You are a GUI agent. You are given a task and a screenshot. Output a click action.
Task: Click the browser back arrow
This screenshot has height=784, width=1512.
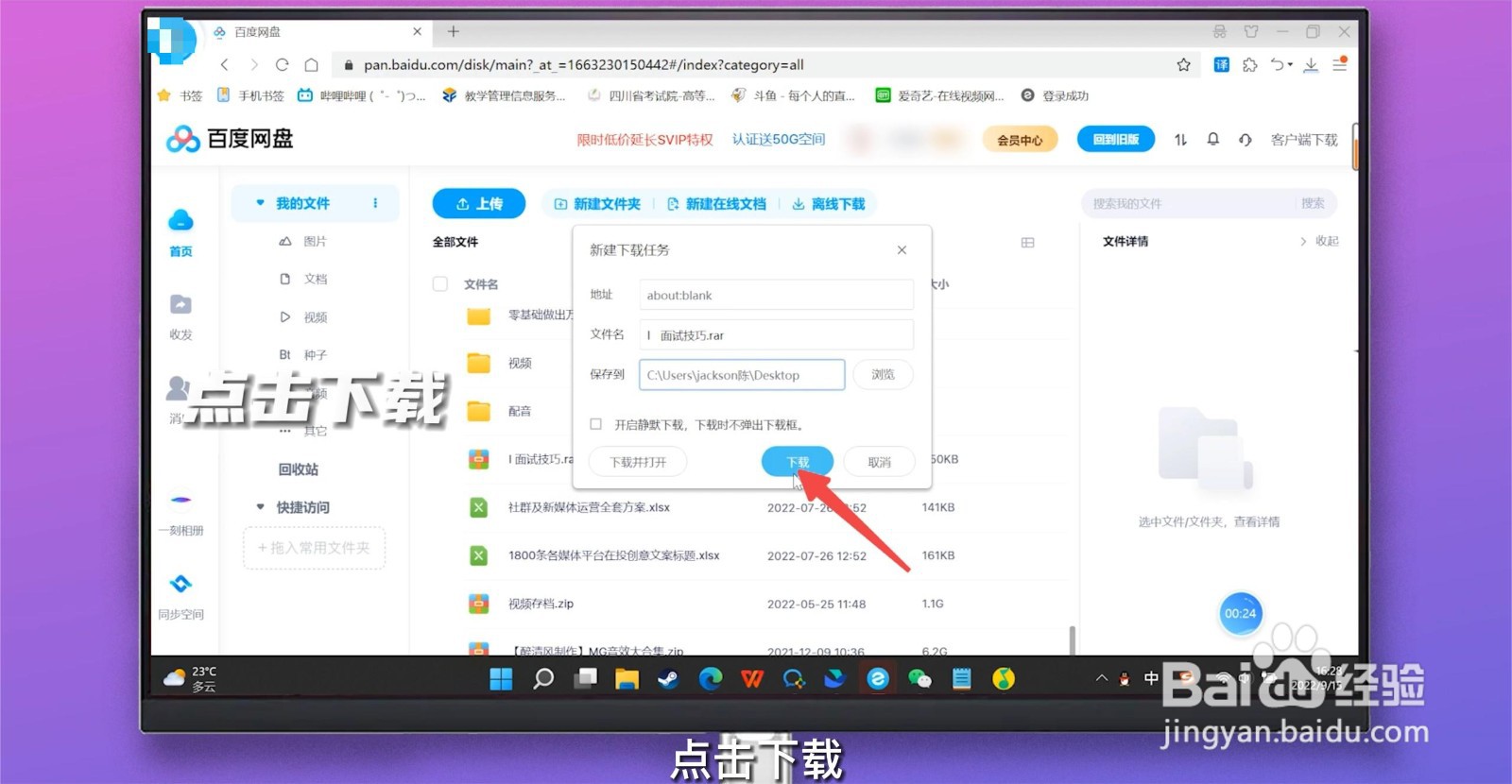(x=224, y=64)
